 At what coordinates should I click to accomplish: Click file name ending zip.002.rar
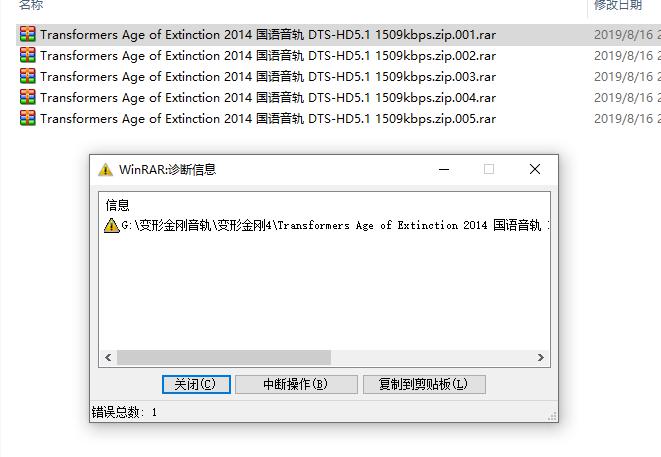(x=268, y=56)
